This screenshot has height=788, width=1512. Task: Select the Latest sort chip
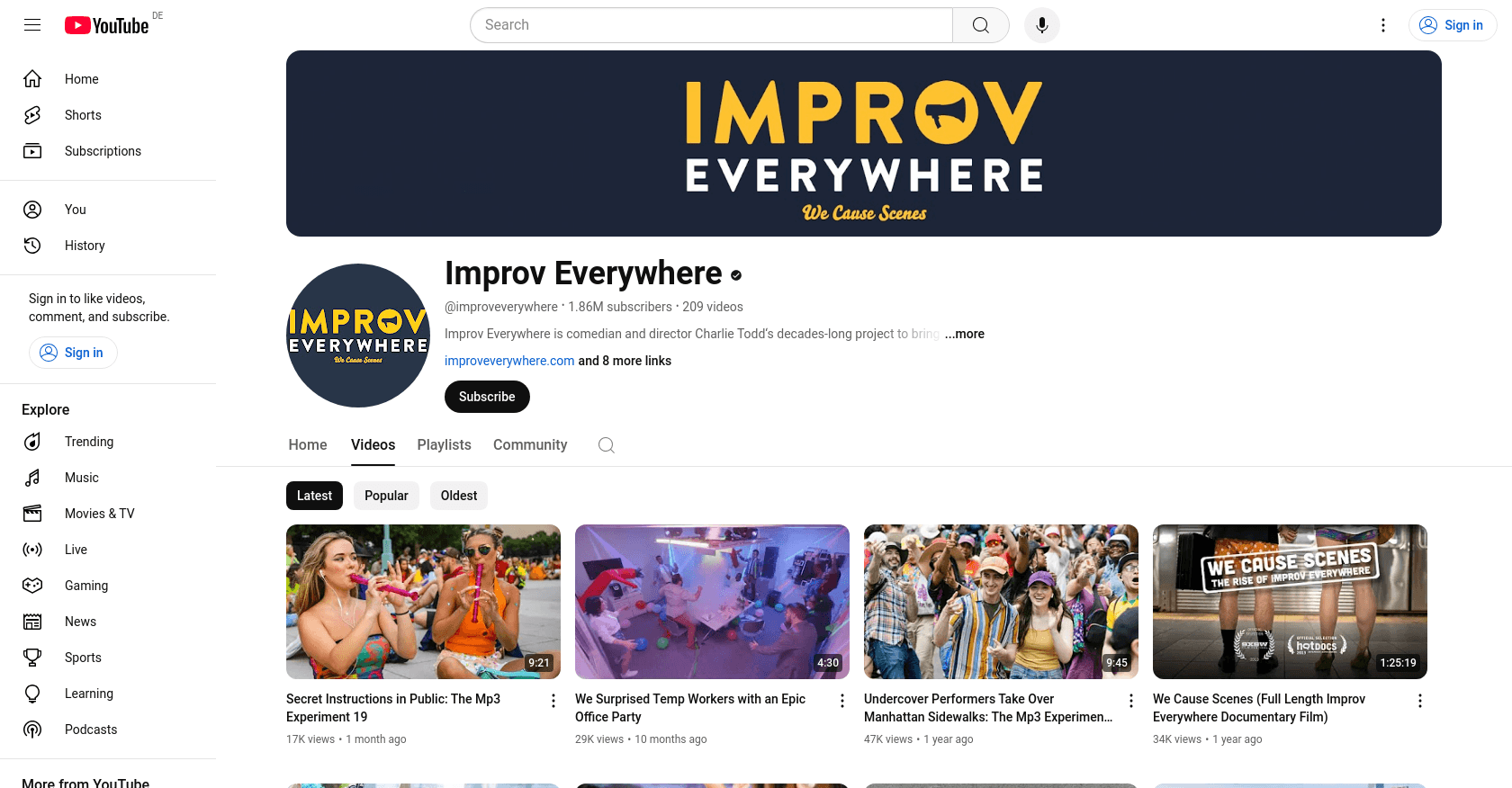(x=314, y=496)
